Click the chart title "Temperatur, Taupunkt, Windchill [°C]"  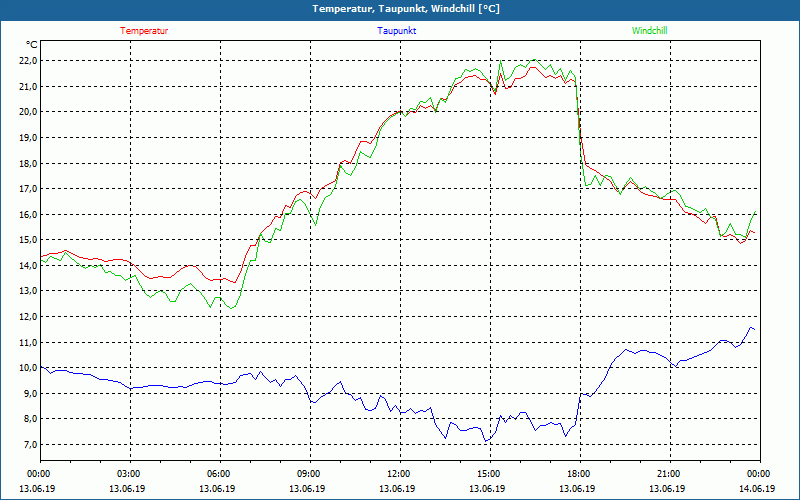coord(406,9)
